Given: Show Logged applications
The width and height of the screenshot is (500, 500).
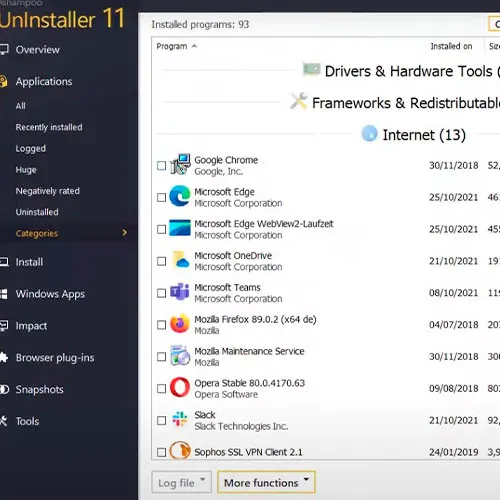Looking at the screenshot, I should [30, 149].
